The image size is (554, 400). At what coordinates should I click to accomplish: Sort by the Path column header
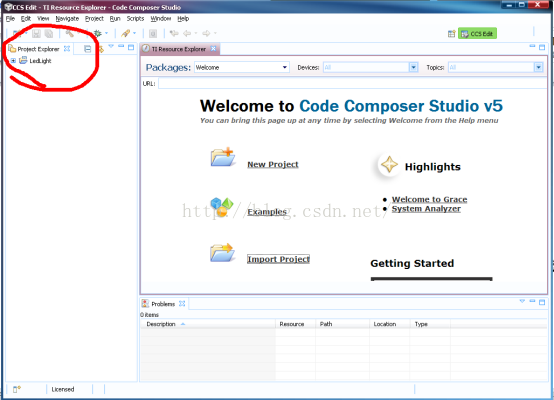coord(342,324)
